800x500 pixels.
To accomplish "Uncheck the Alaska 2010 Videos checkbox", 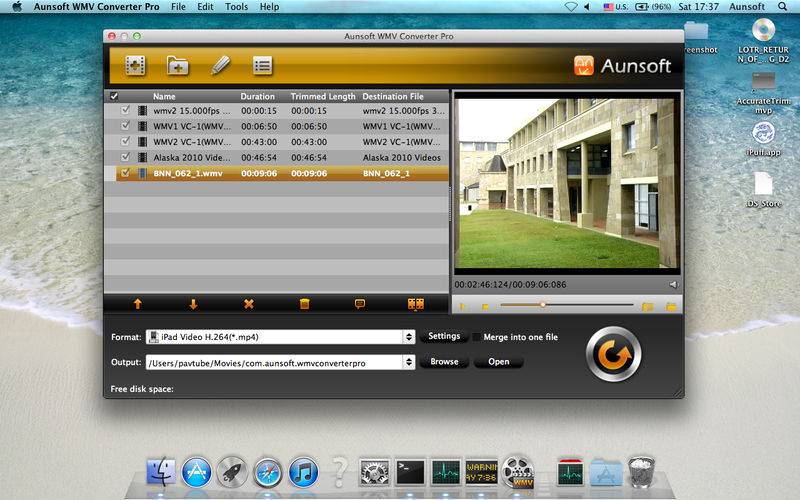I will coord(125,157).
